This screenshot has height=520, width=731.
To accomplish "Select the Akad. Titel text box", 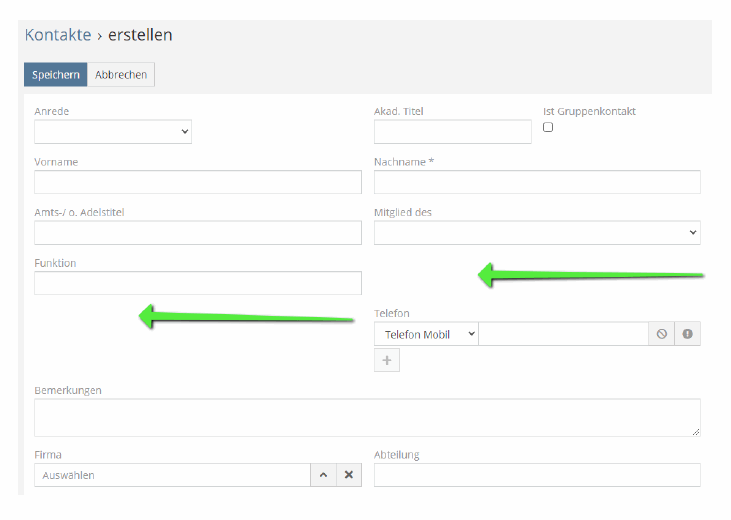I will point(453,132).
